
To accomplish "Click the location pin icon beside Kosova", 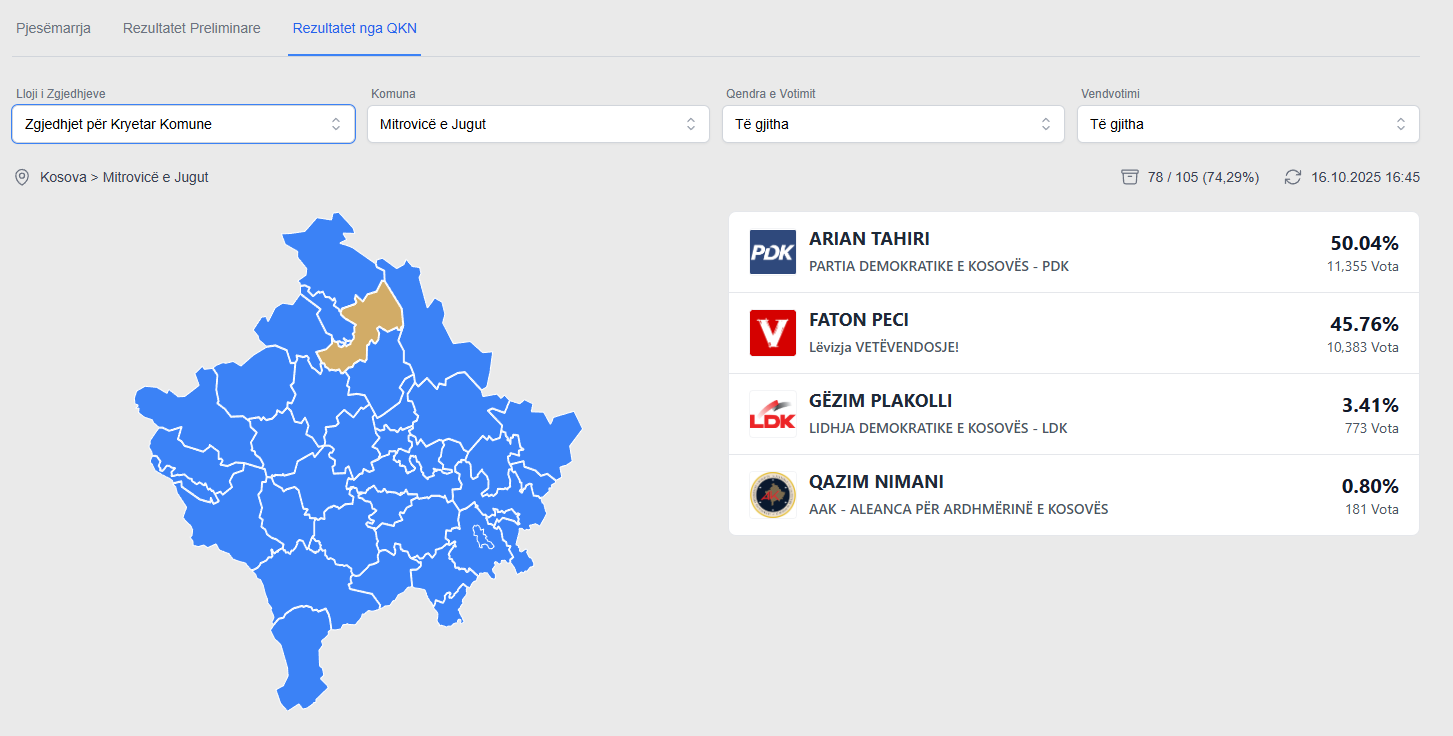I will pyautogui.click(x=22, y=177).
